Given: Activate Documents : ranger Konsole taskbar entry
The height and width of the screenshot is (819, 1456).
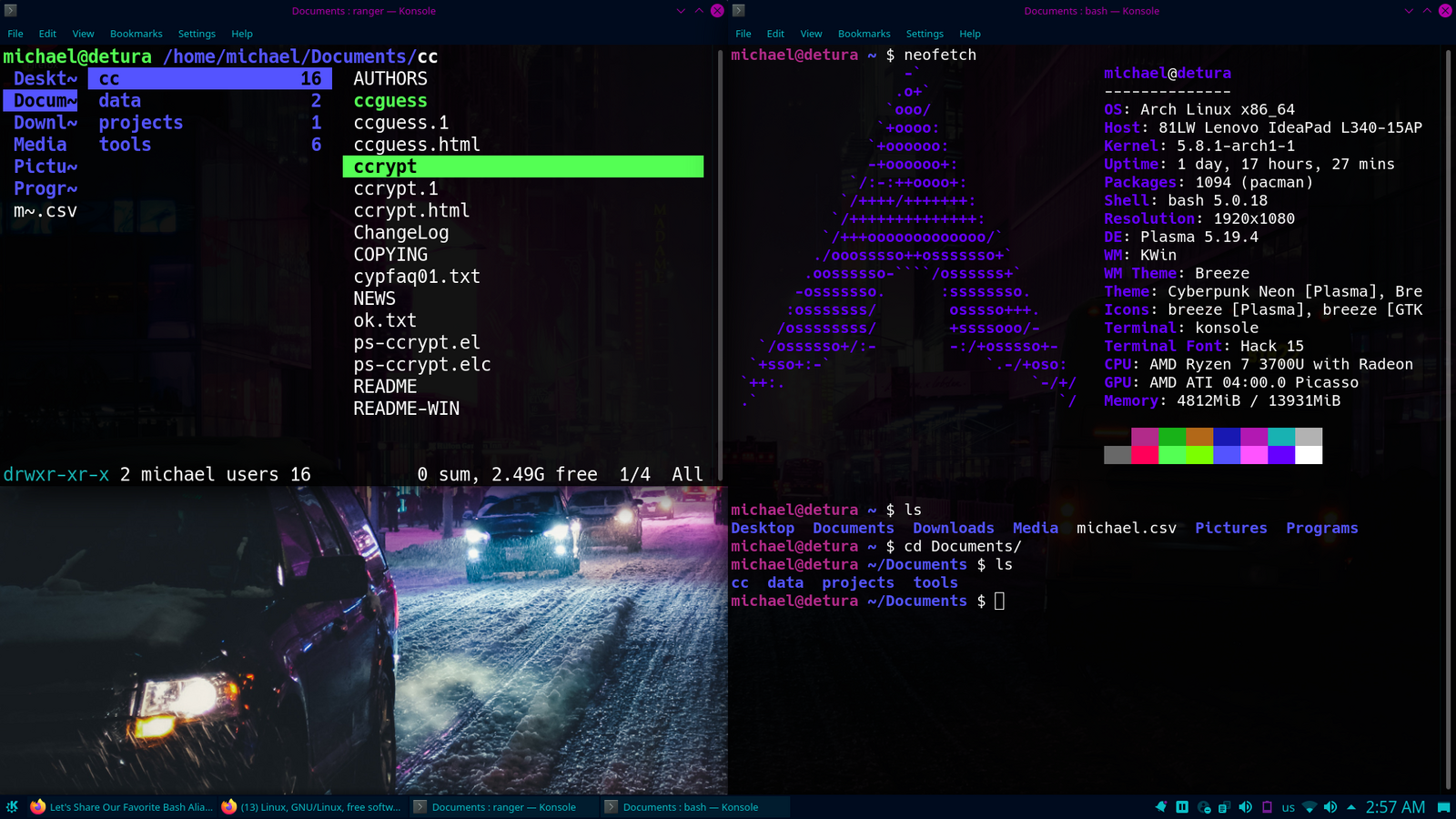Looking at the screenshot, I should tap(504, 806).
